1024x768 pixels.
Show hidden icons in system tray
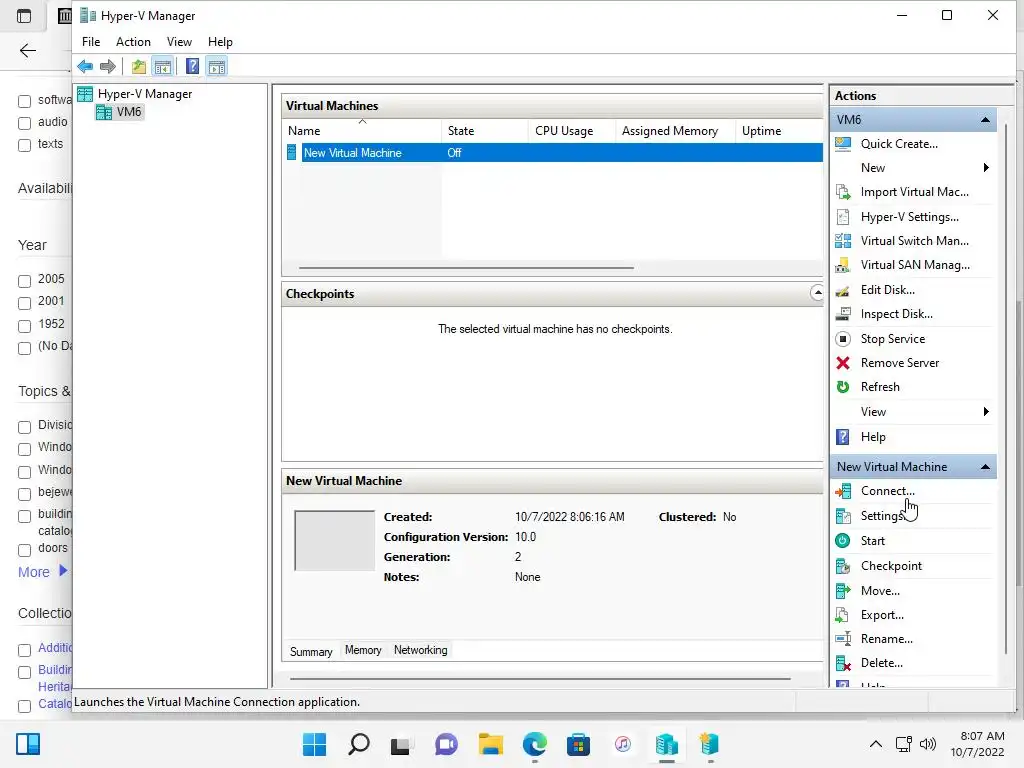[x=876, y=744]
